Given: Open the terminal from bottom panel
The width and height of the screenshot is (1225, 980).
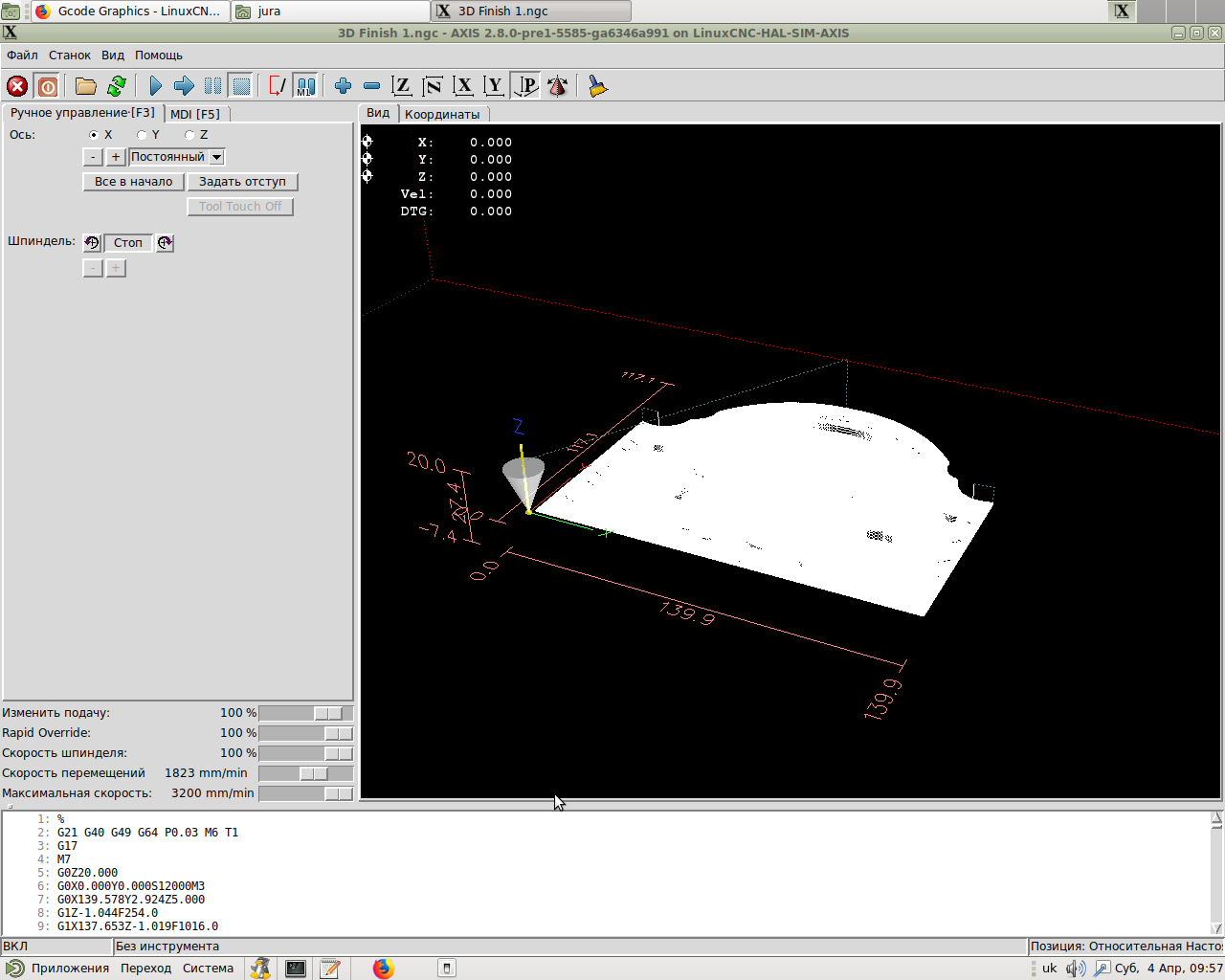Looking at the screenshot, I should tap(296, 969).
